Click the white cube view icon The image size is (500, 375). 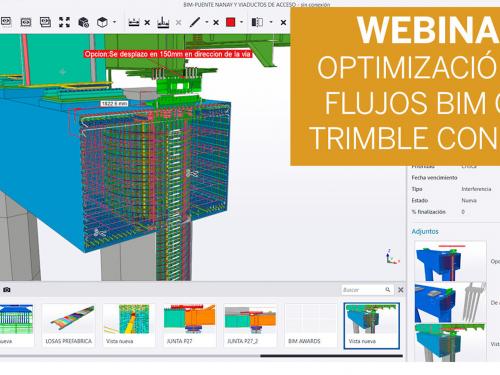(x=102, y=22)
